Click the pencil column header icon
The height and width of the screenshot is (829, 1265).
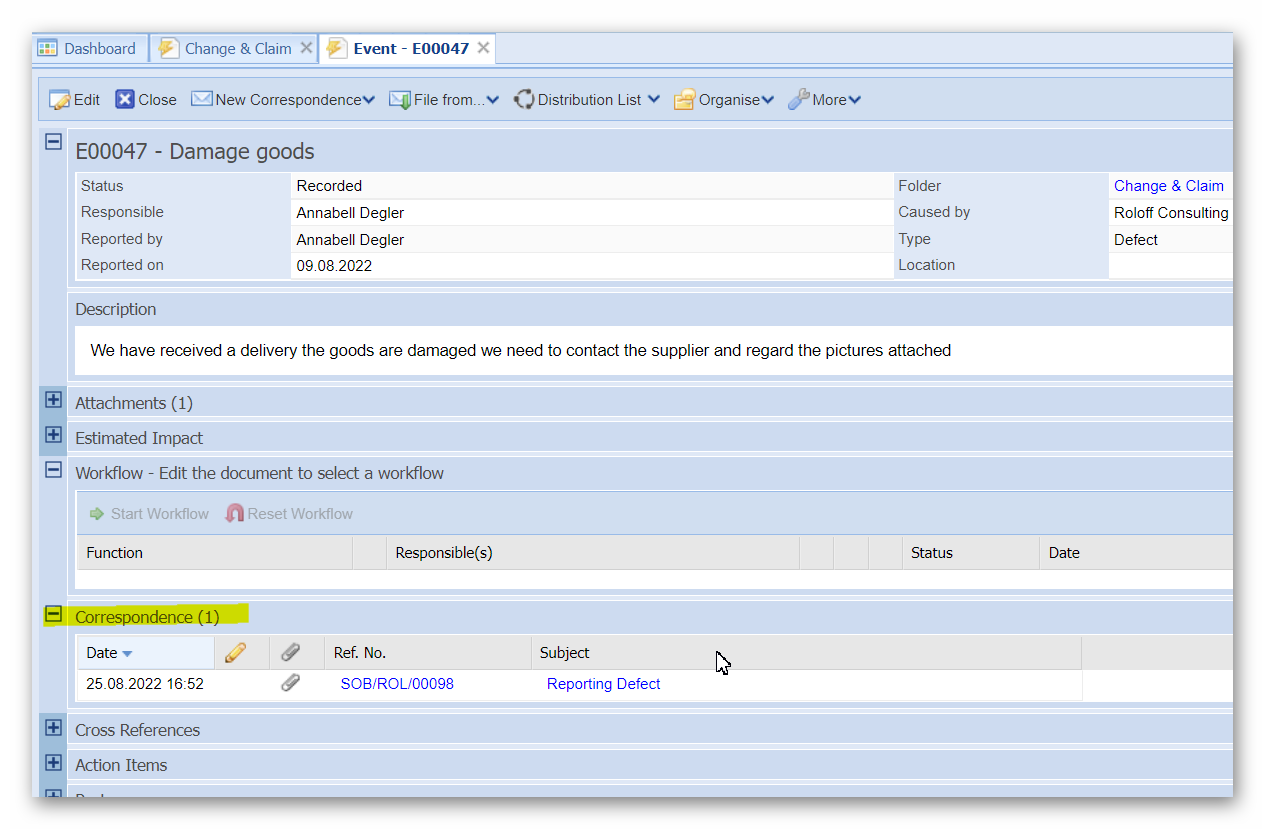[x=236, y=653]
